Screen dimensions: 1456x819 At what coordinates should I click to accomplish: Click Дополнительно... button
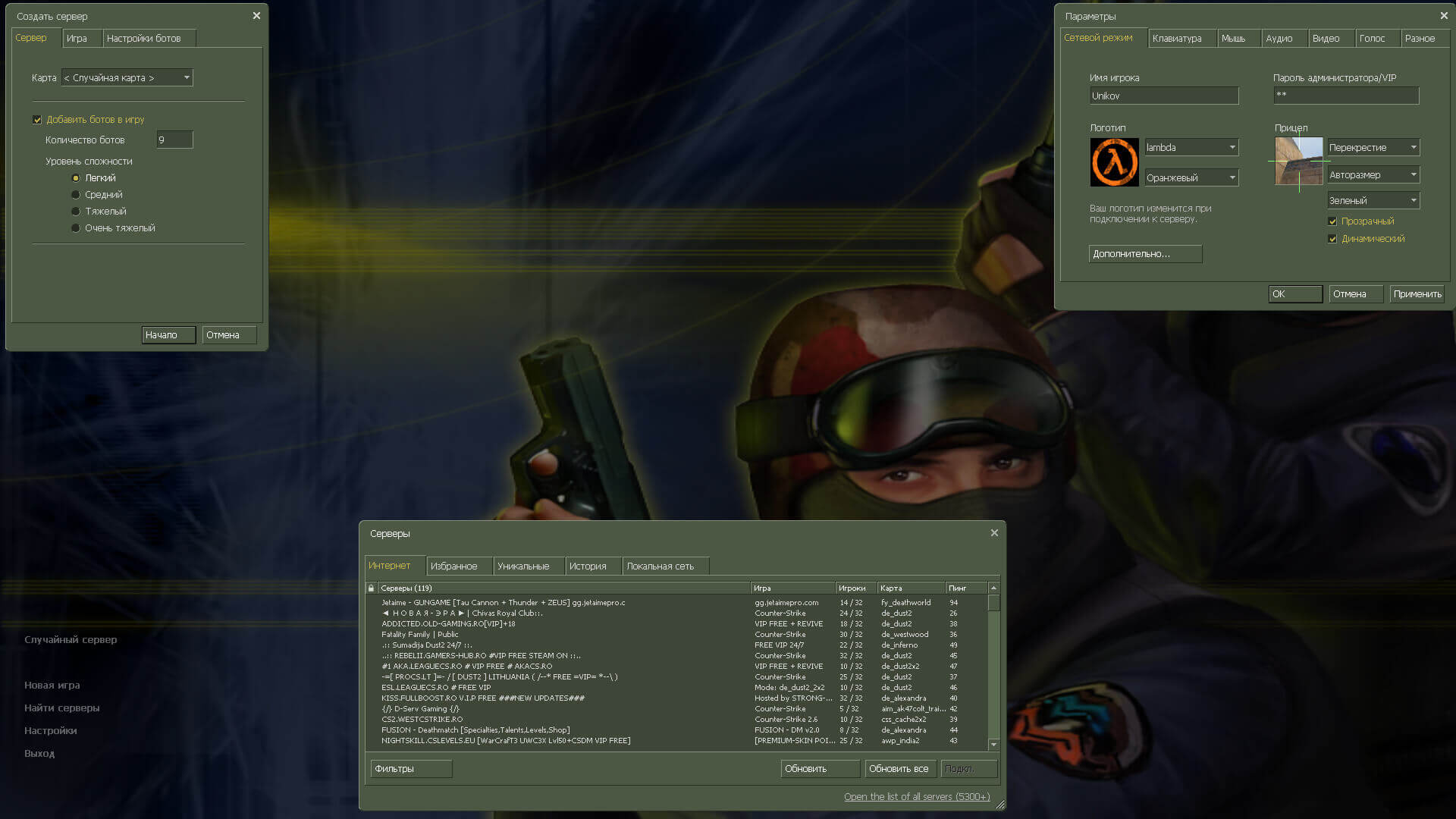point(1145,254)
